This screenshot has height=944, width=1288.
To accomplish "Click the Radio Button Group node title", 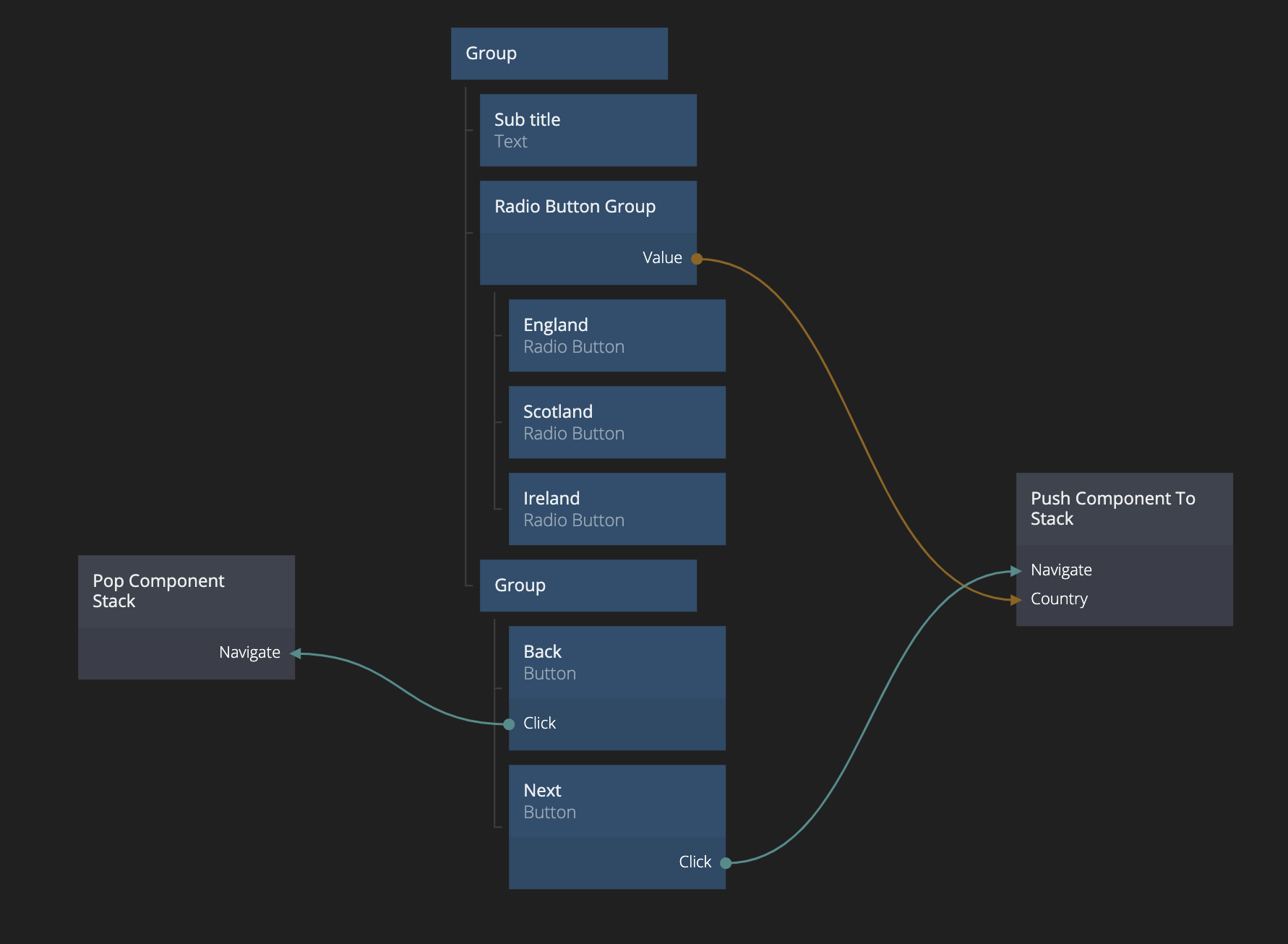I will pos(575,207).
